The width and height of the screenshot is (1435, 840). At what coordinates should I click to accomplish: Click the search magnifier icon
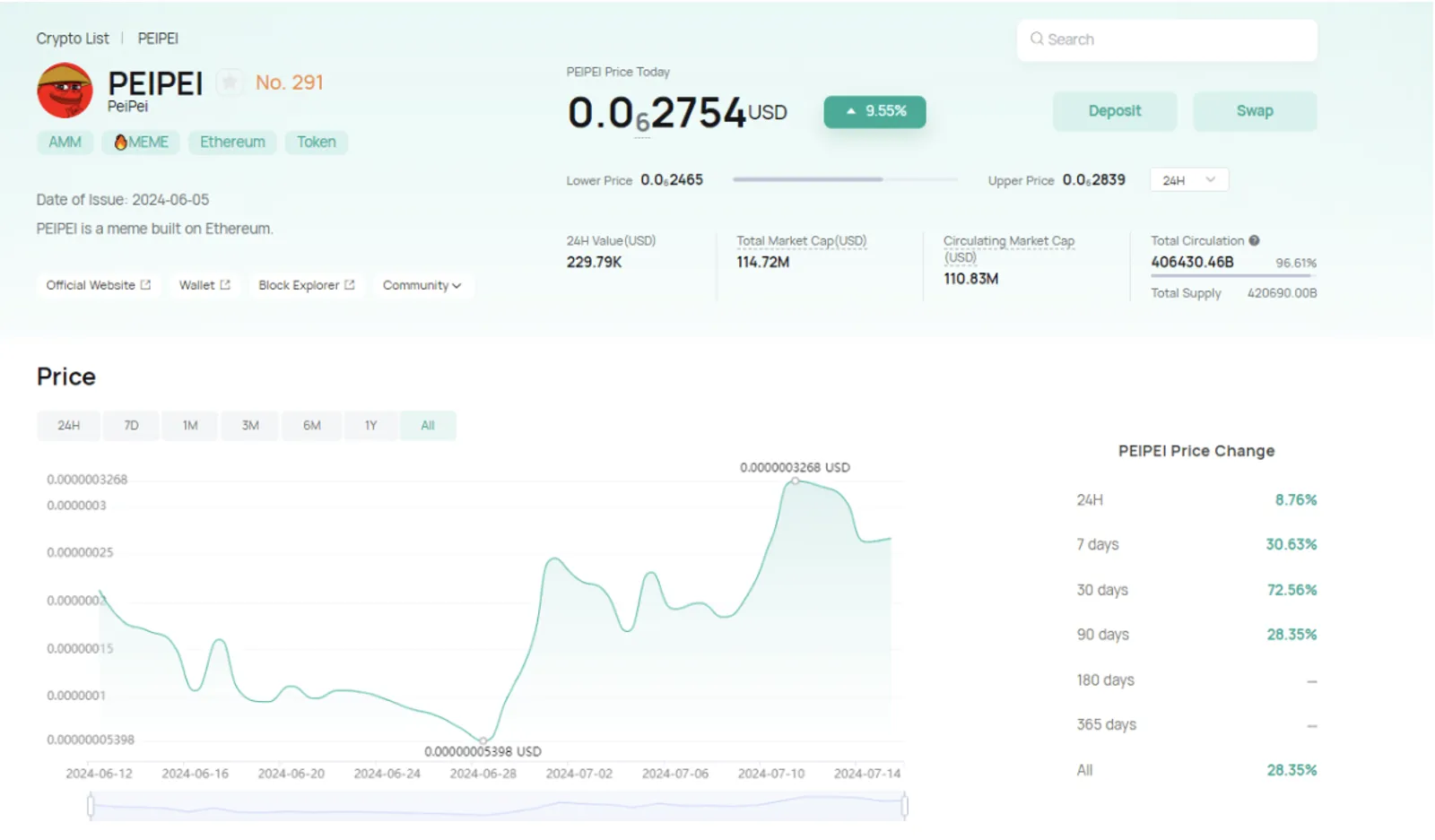click(1037, 39)
